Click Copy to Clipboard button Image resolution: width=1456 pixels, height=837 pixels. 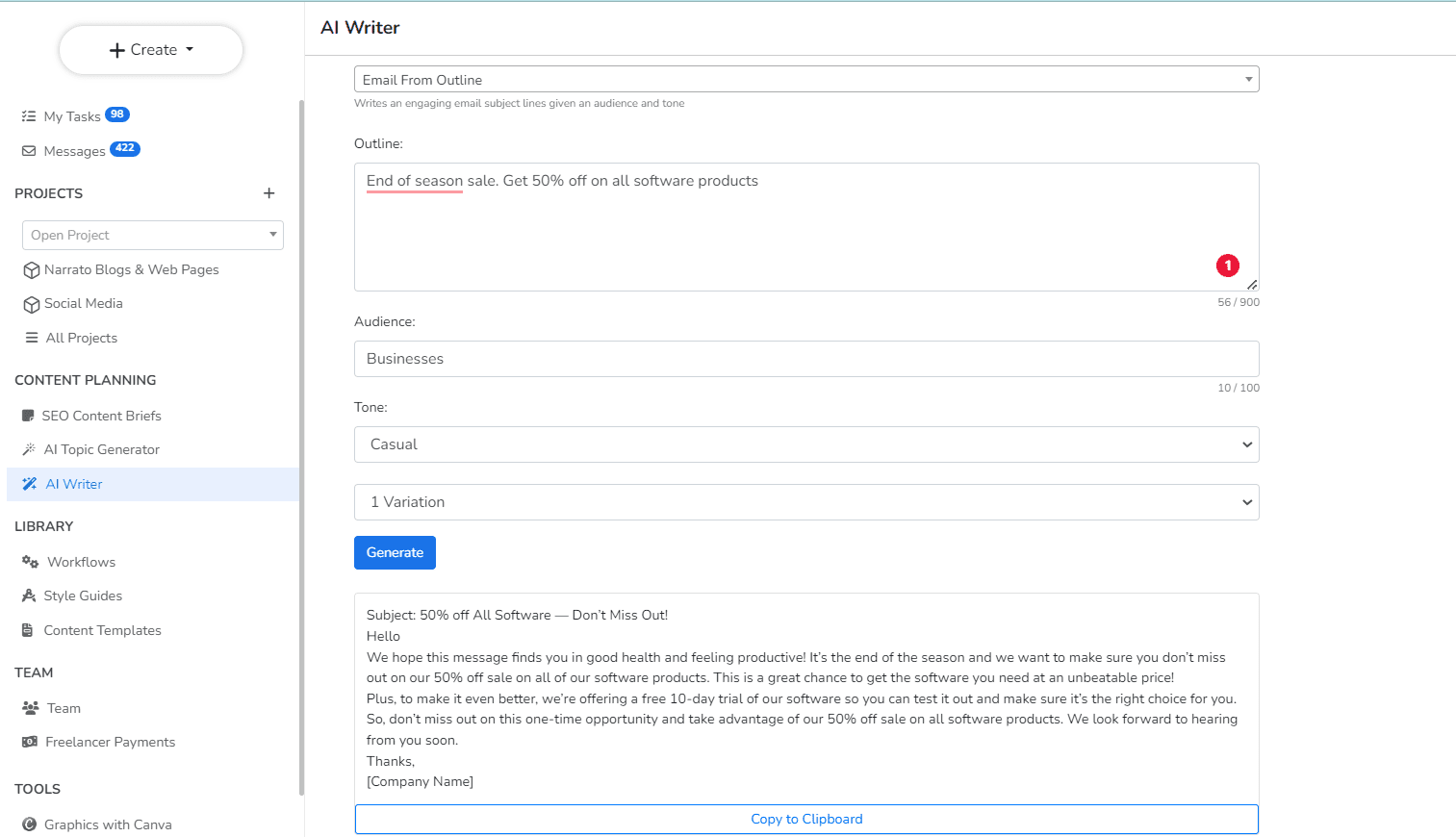click(806, 819)
